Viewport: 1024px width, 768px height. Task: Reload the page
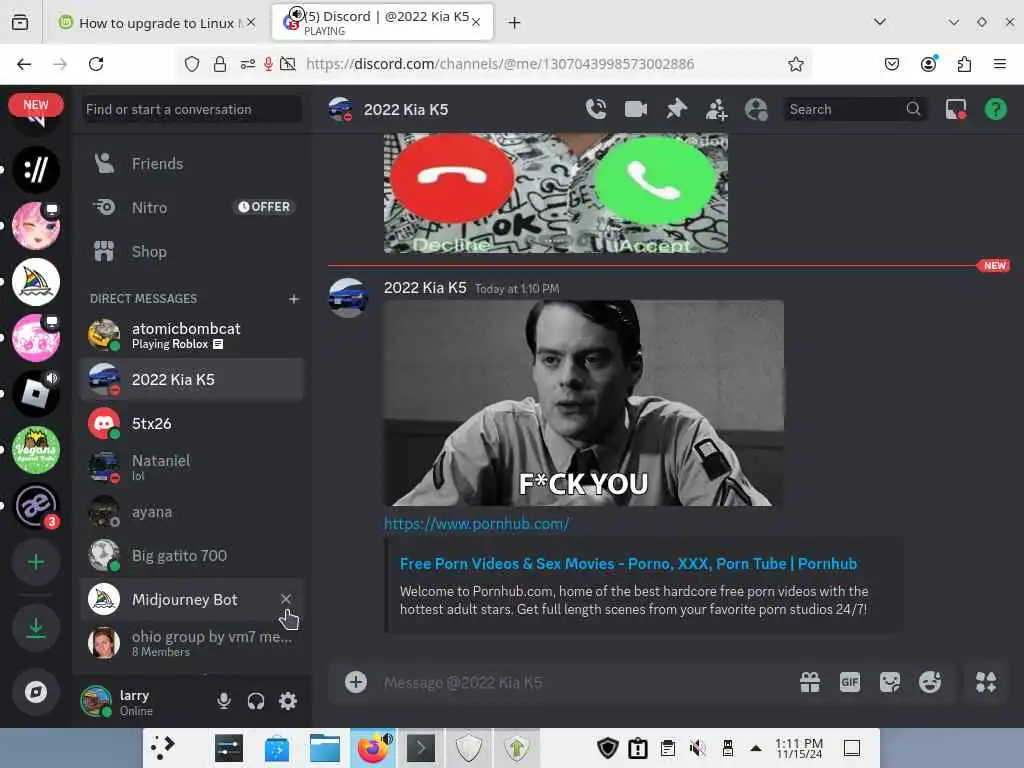coord(96,64)
